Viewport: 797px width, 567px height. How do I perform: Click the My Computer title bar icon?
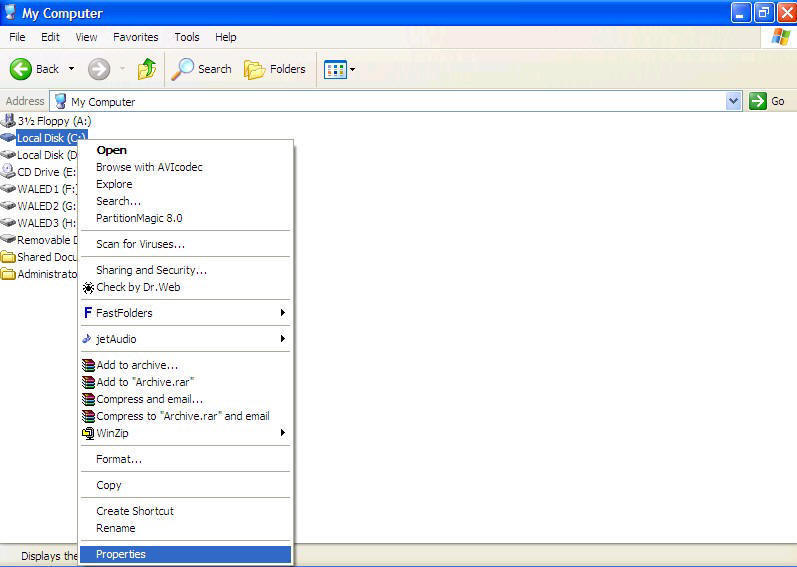[10, 12]
